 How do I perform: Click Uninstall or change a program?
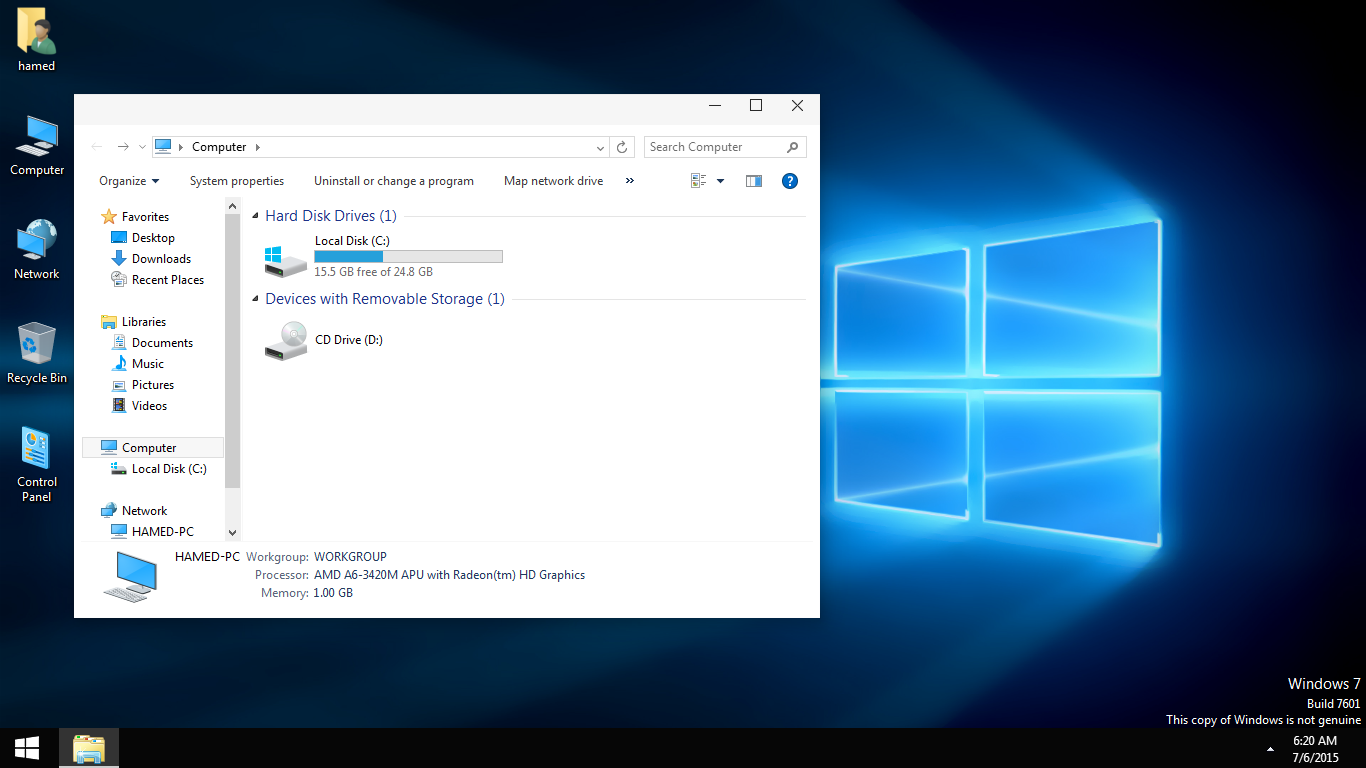394,181
